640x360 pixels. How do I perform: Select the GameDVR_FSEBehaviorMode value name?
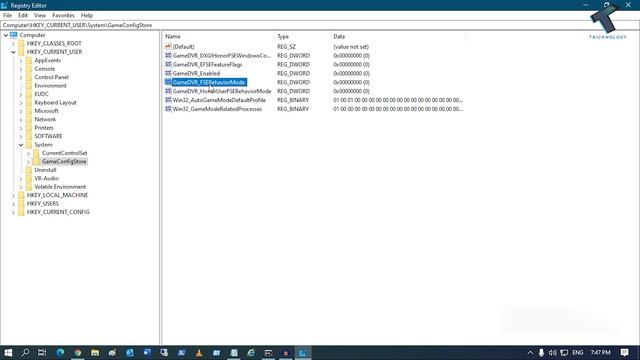(x=209, y=82)
